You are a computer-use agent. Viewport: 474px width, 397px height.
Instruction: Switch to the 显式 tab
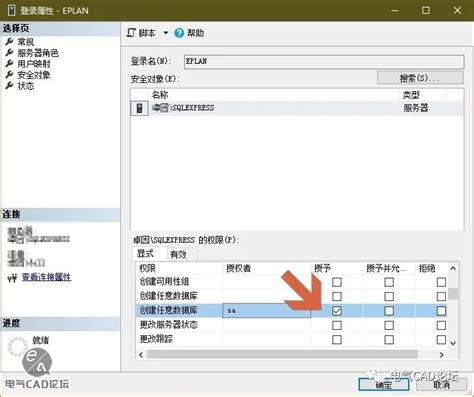[x=145, y=254]
